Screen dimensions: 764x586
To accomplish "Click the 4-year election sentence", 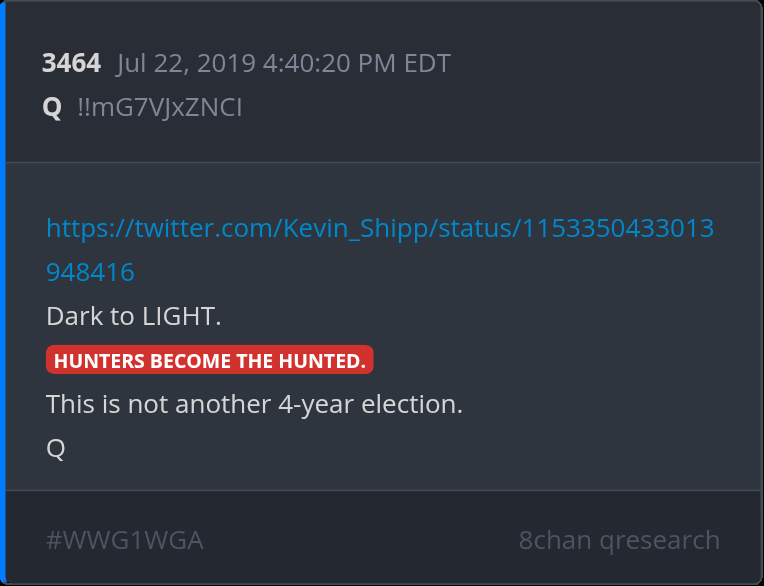I will 254,405.
